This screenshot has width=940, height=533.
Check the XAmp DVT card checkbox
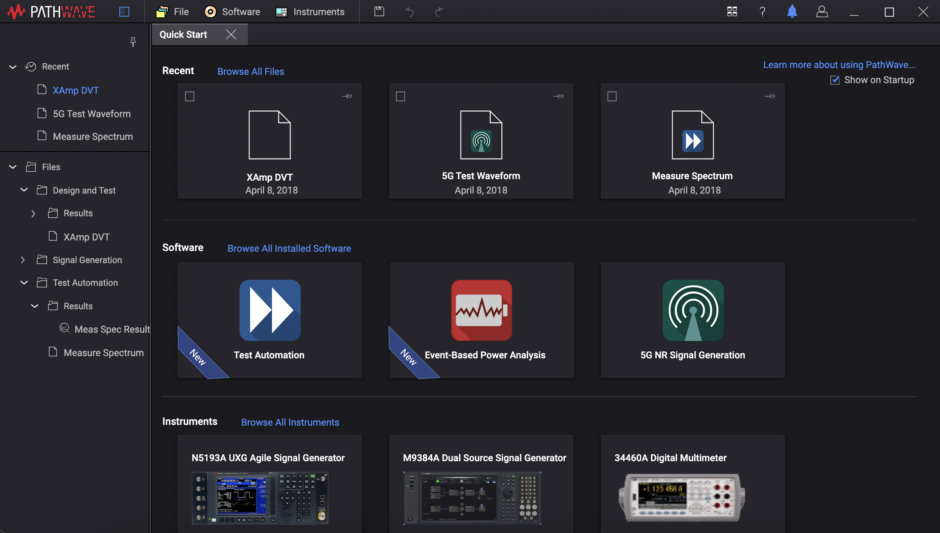(189, 96)
